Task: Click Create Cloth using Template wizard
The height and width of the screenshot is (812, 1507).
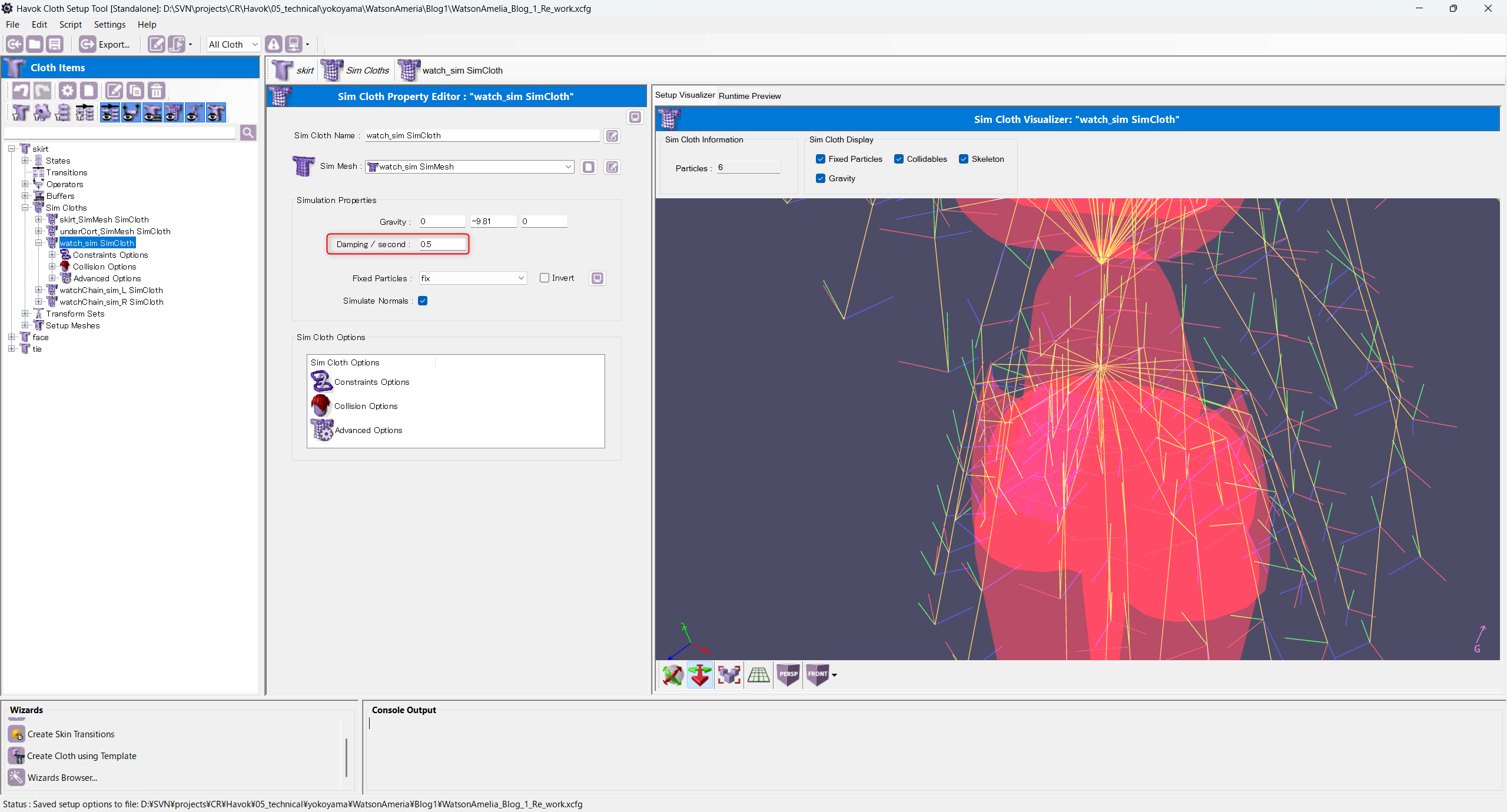Action: pyautogui.click(x=73, y=756)
